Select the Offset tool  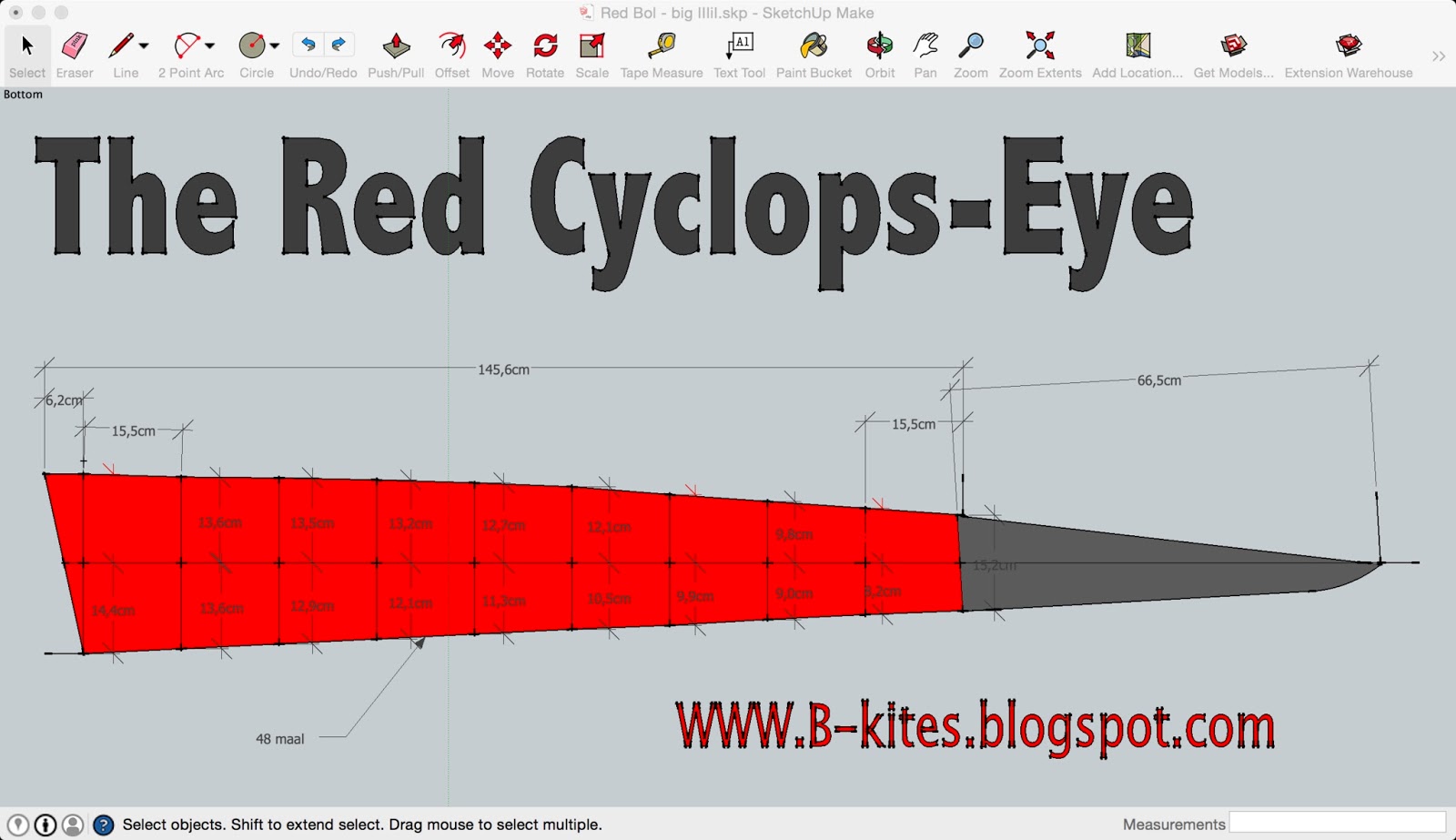point(451,46)
